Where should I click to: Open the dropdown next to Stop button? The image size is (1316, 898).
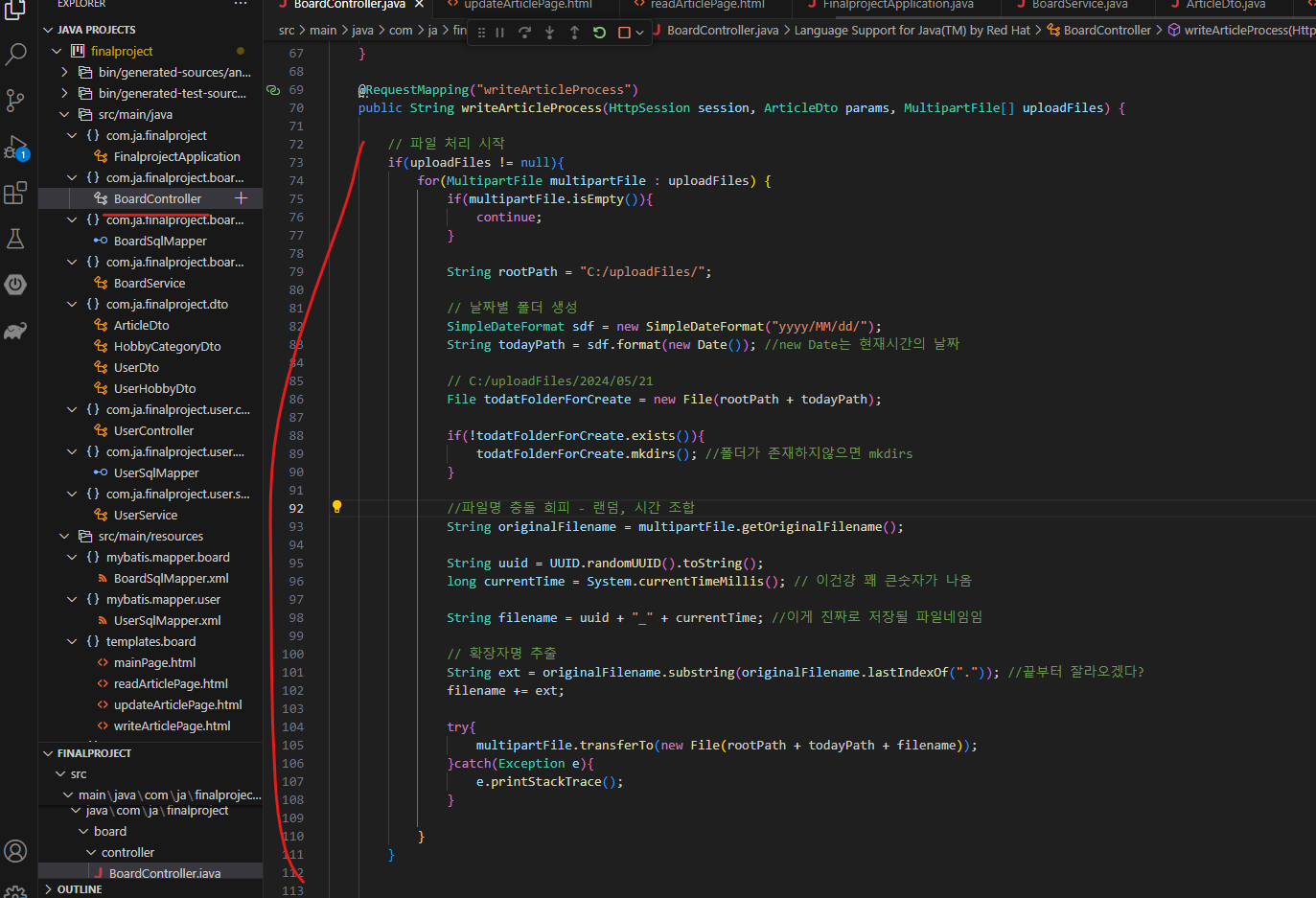click(639, 33)
